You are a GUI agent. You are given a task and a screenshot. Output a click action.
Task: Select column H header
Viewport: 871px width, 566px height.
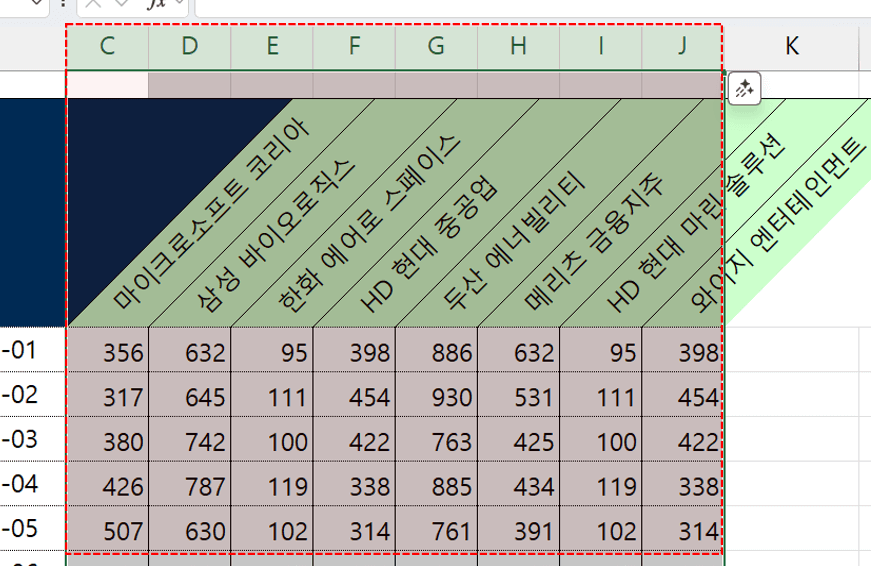coord(519,47)
